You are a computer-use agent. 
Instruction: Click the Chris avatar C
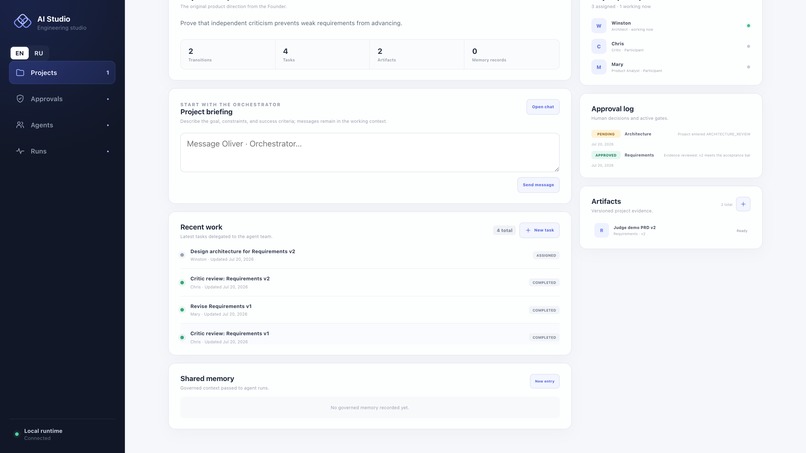pyautogui.click(x=598, y=46)
